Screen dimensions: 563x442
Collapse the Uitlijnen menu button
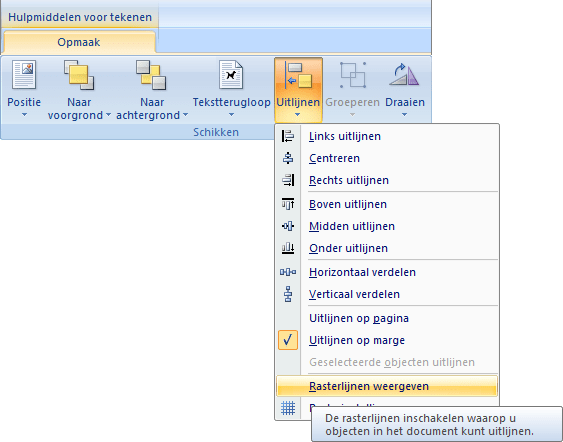coord(298,90)
